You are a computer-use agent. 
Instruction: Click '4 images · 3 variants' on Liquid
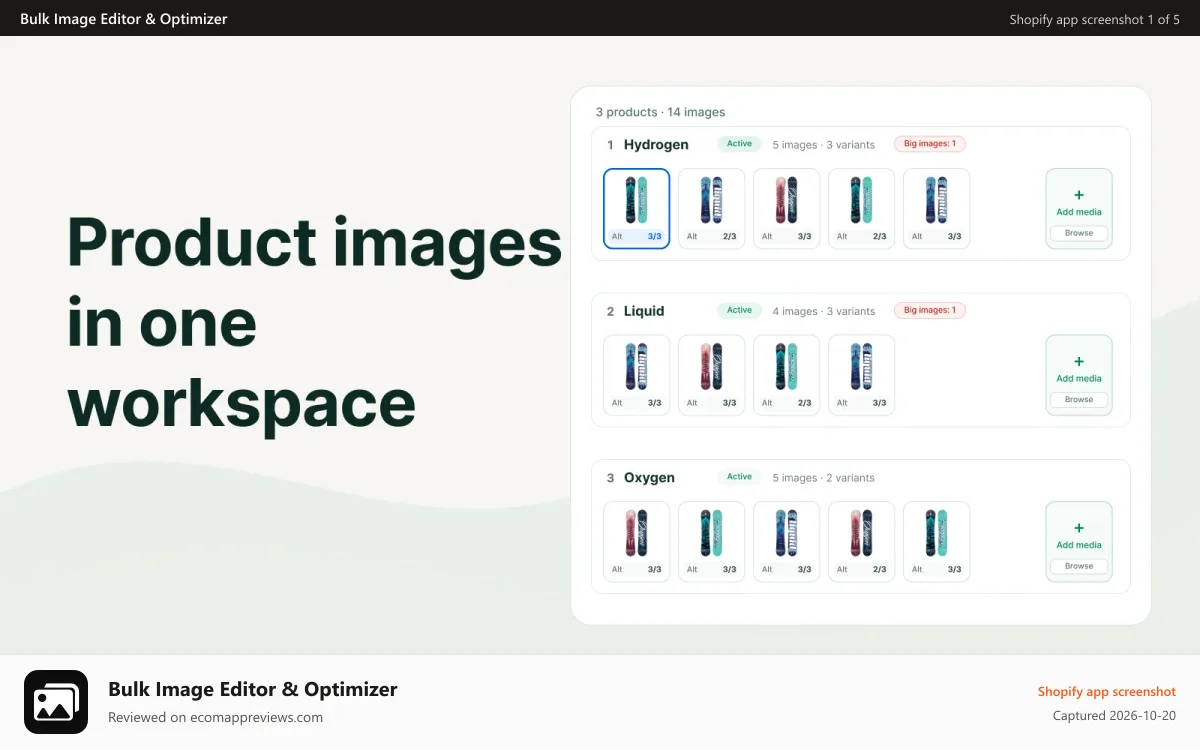click(x=823, y=311)
